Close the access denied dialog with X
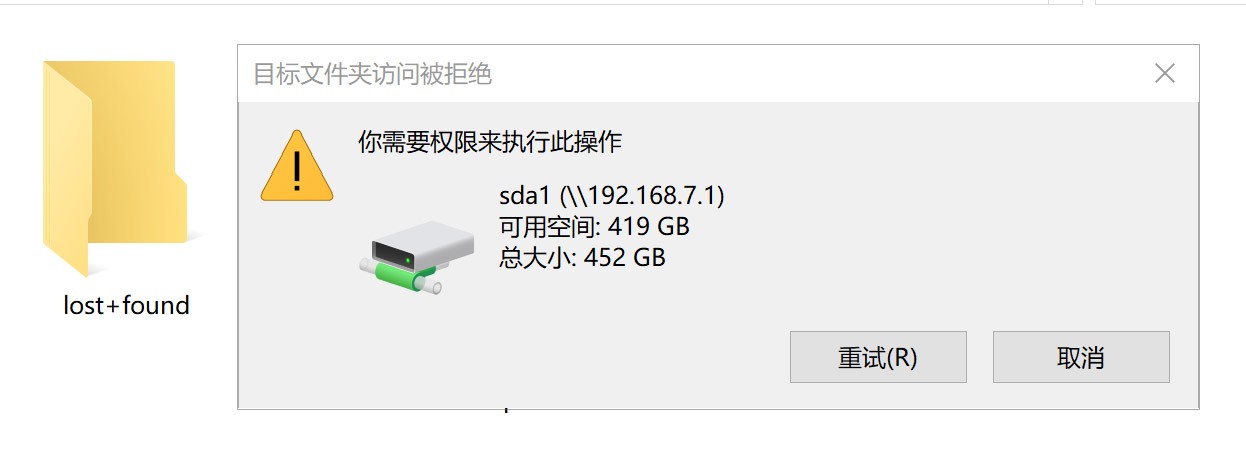 pyautogui.click(x=1164, y=73)
